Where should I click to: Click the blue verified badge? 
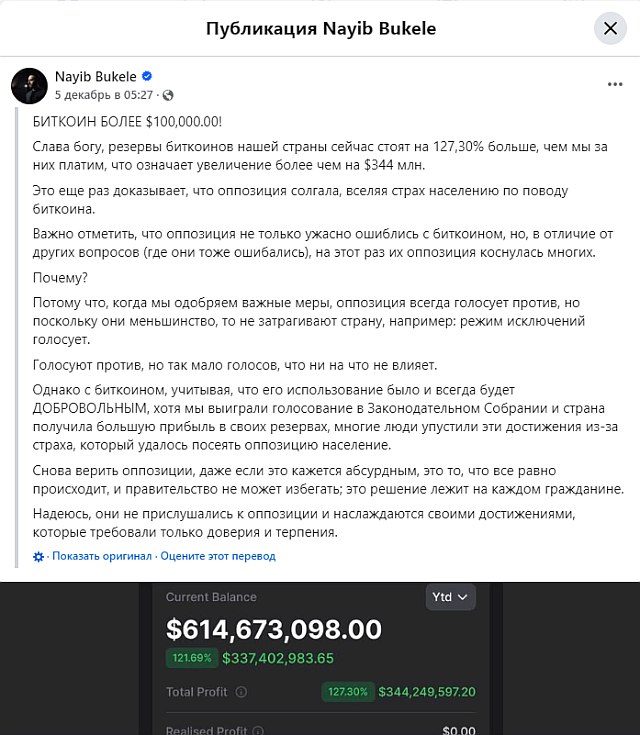pyautogui.click(x=147, y=76)
